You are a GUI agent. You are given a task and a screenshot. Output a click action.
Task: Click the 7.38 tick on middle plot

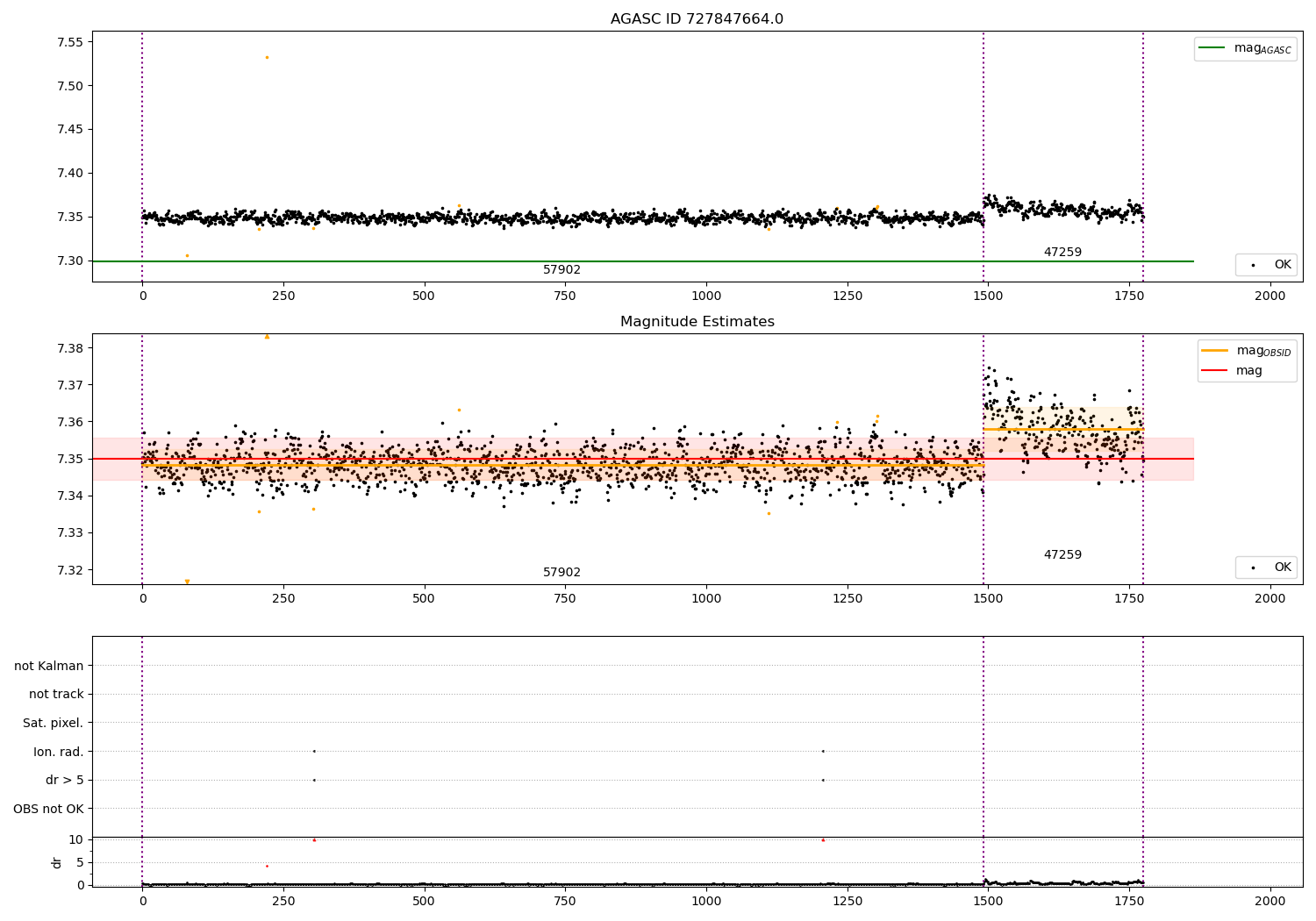tap(68, 348)
